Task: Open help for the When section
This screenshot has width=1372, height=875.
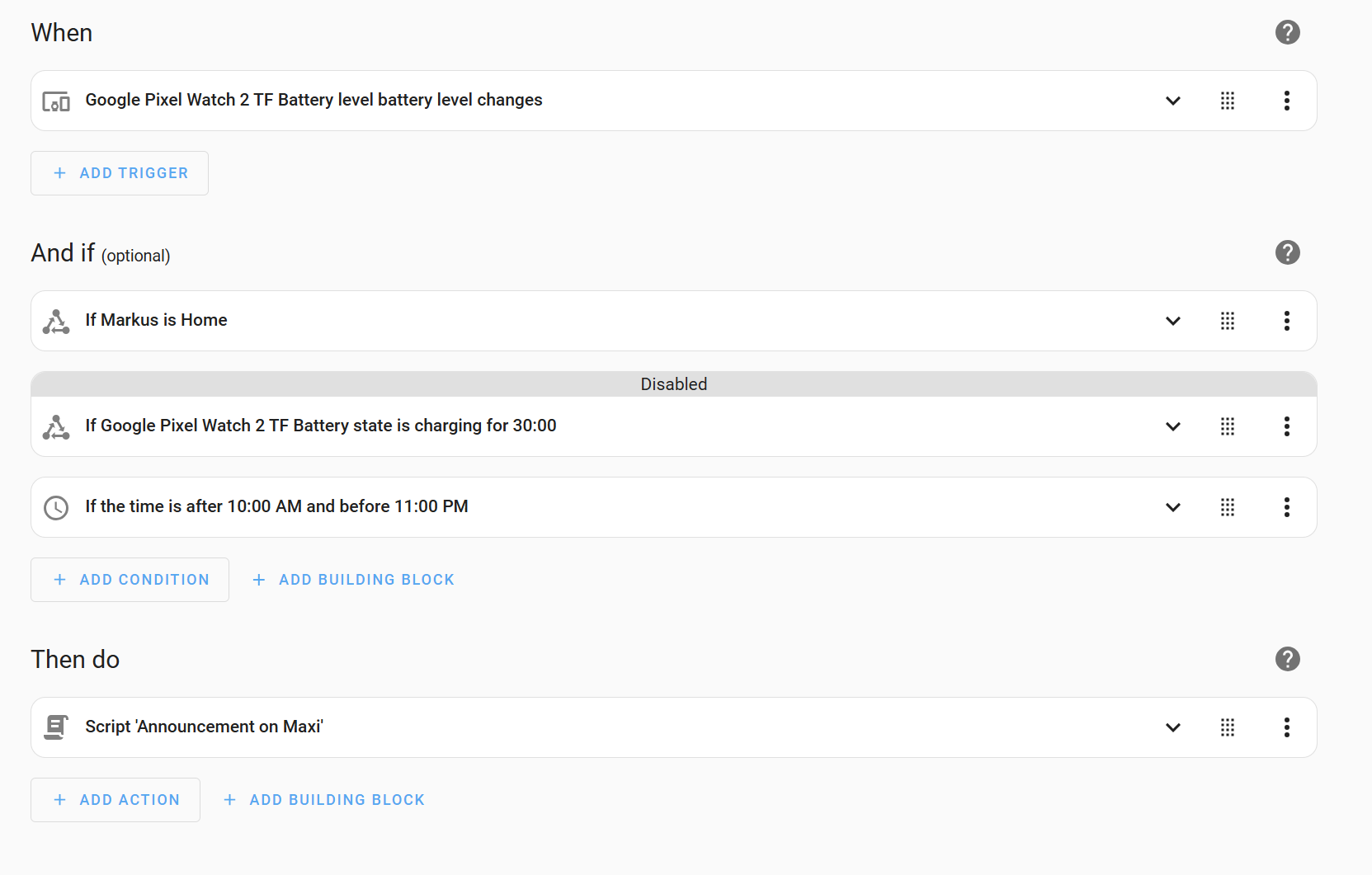Action: [1287, 32]
